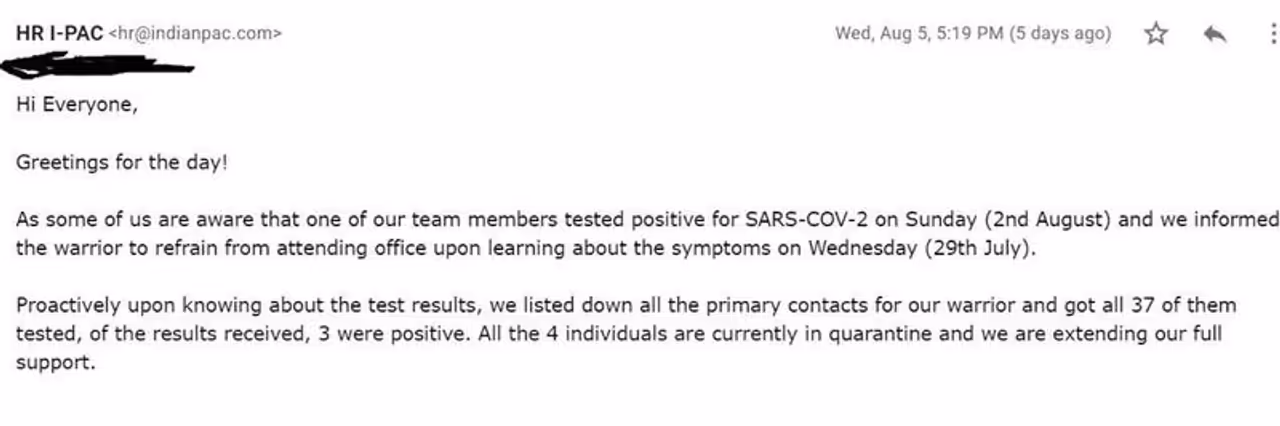Click the hr@indianpac.com email address
The width and height of the screenshot is (1280, 426).
tap(195, 33)
